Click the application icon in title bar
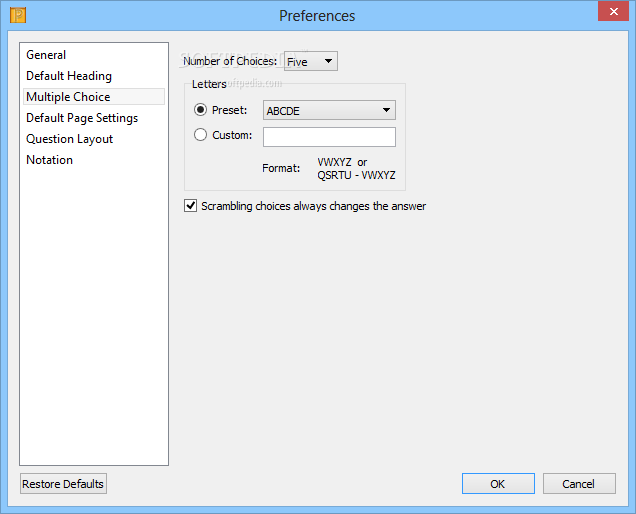The height and width of the screenshot is (514, 636). click(18, 15)
